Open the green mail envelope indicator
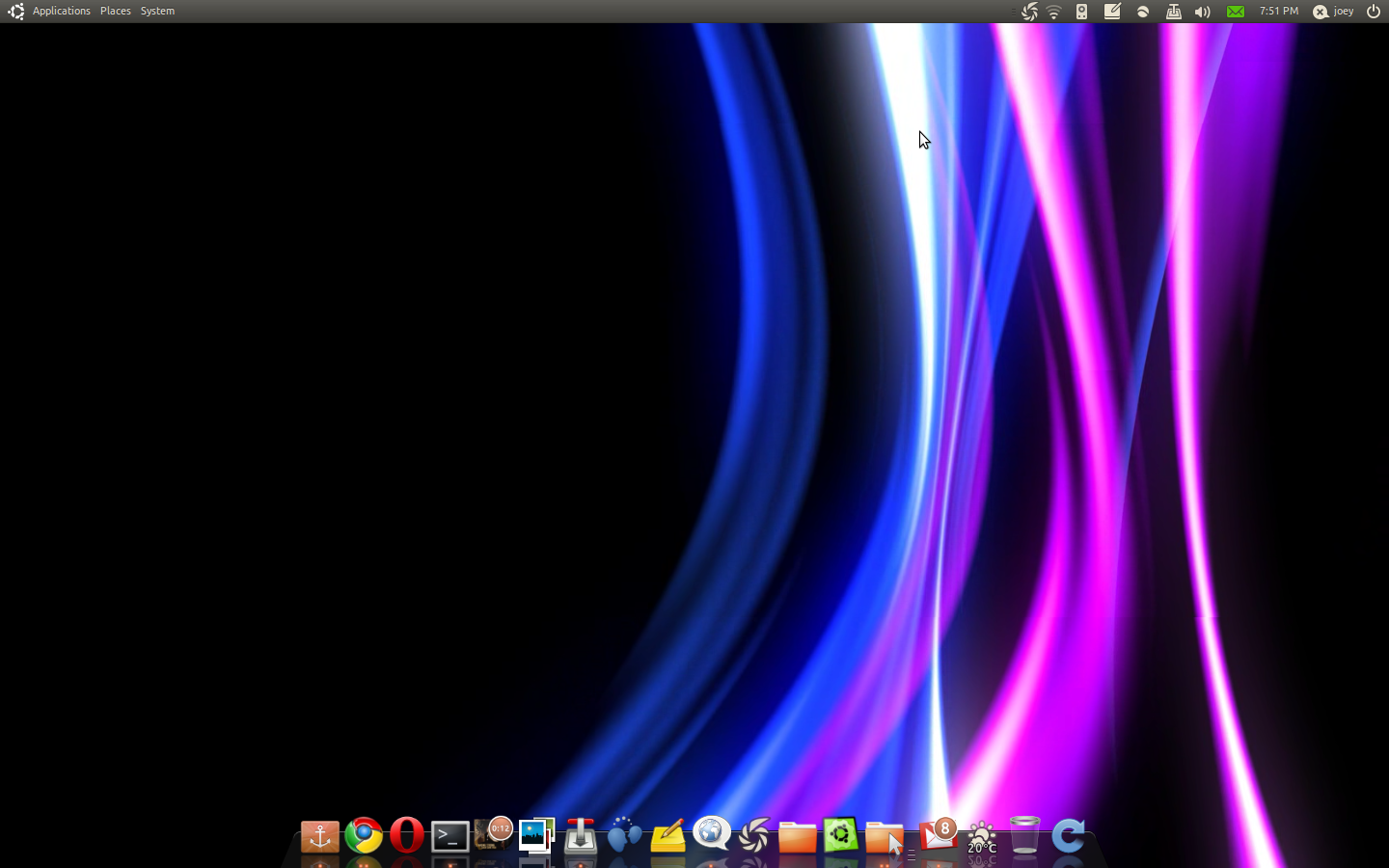The width and height of the screenshot is (1389, 868). 1236,12
